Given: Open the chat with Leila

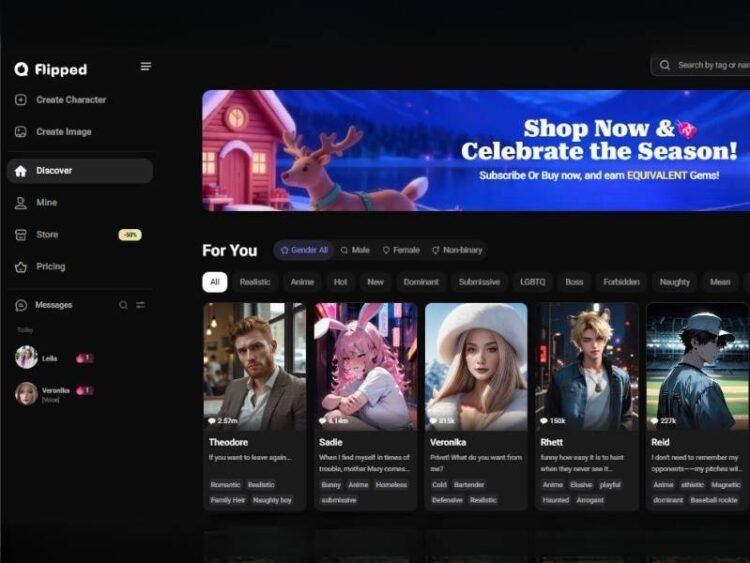Looking at the screenshot, I should click(x=50, y=357).
